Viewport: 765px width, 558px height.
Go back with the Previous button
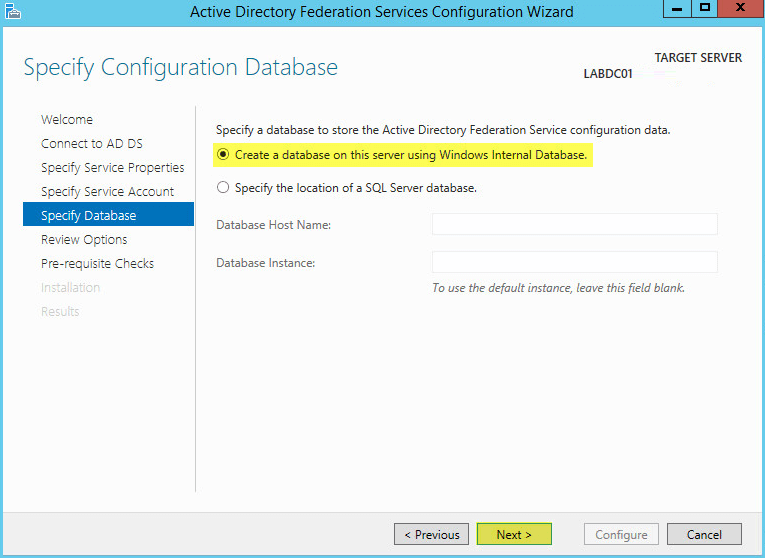(x=431, y=534)
